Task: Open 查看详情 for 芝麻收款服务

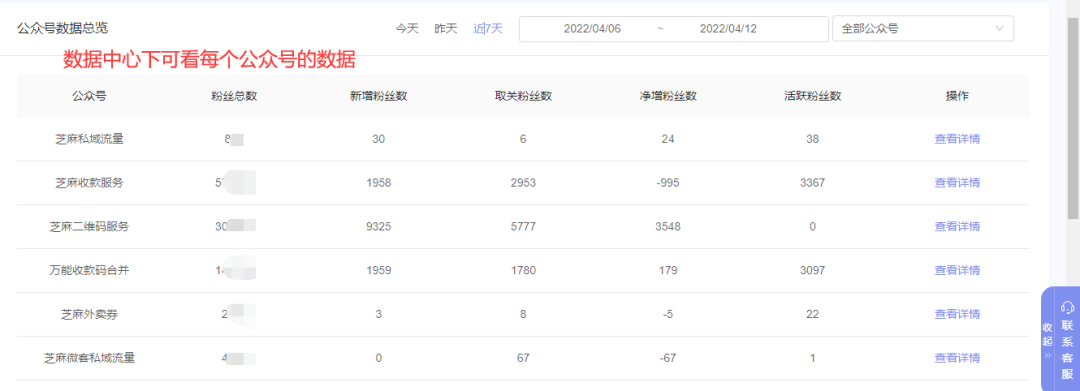Action: [957, 183]
